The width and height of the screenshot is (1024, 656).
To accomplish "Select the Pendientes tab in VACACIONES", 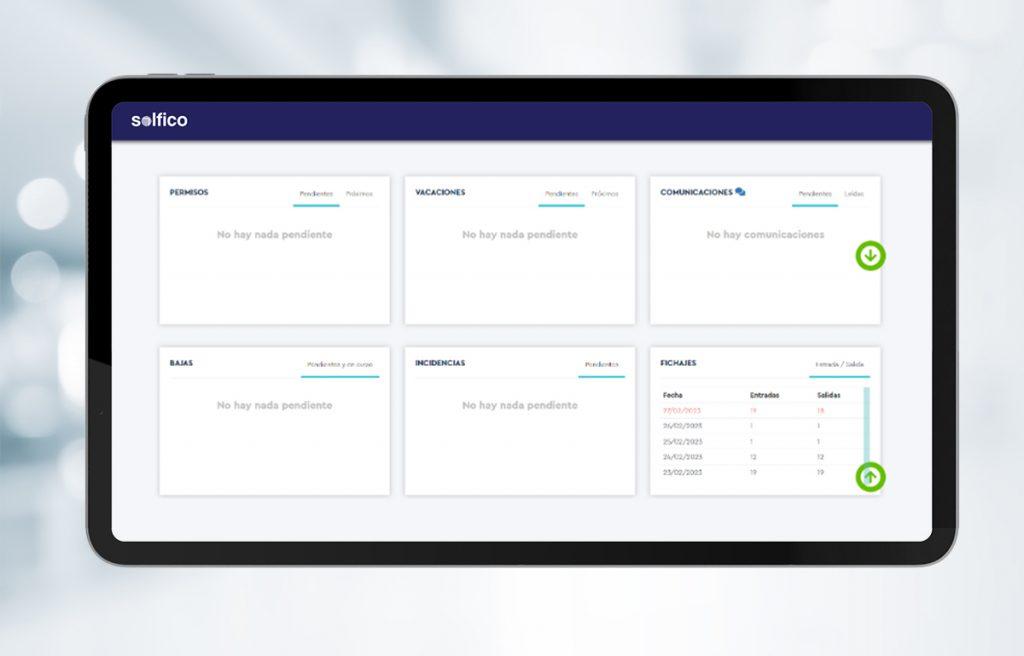I will pyautogui.click(x=561, y=195).
